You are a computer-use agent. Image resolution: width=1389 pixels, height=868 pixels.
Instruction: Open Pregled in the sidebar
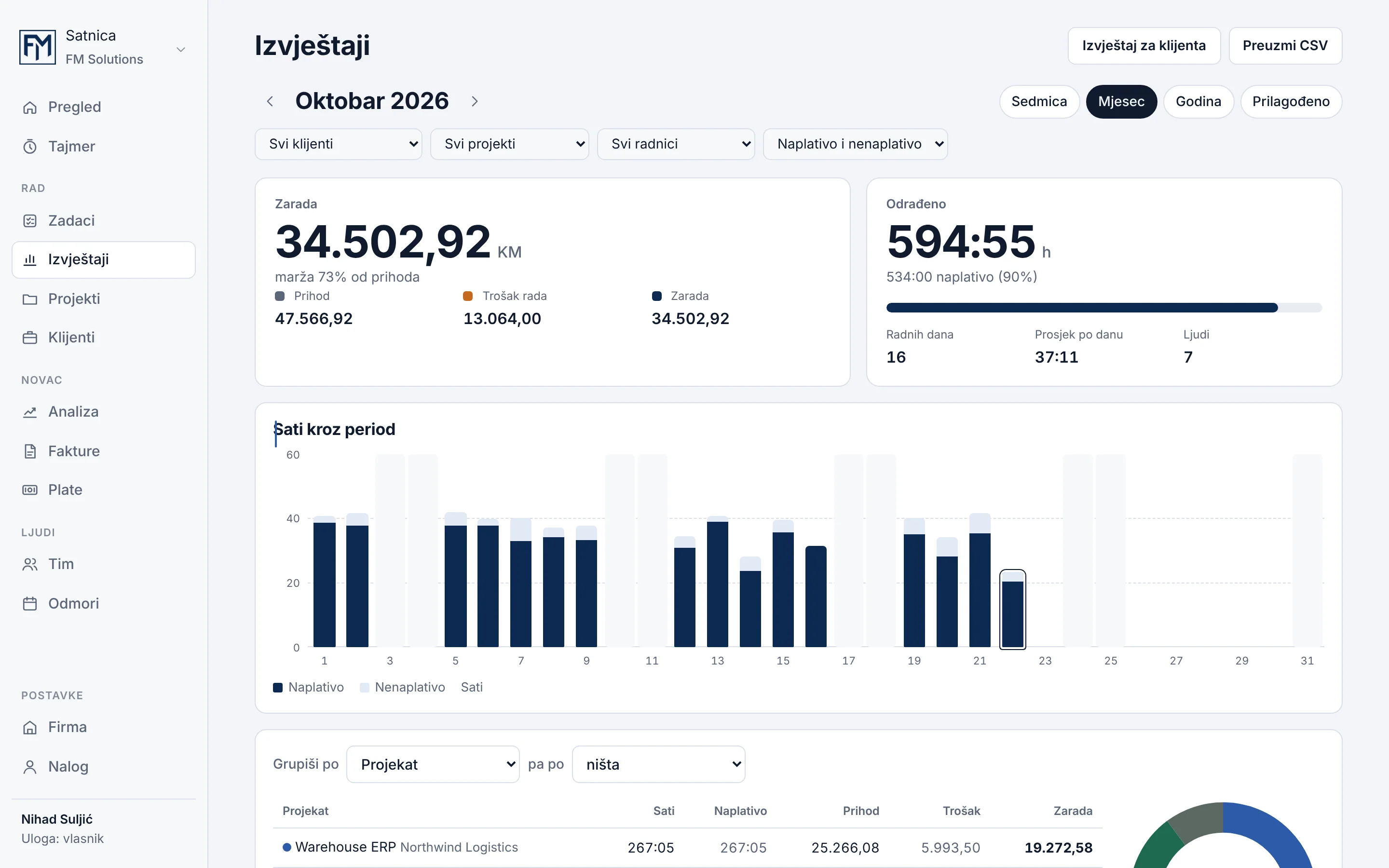[x=103, y=108]
